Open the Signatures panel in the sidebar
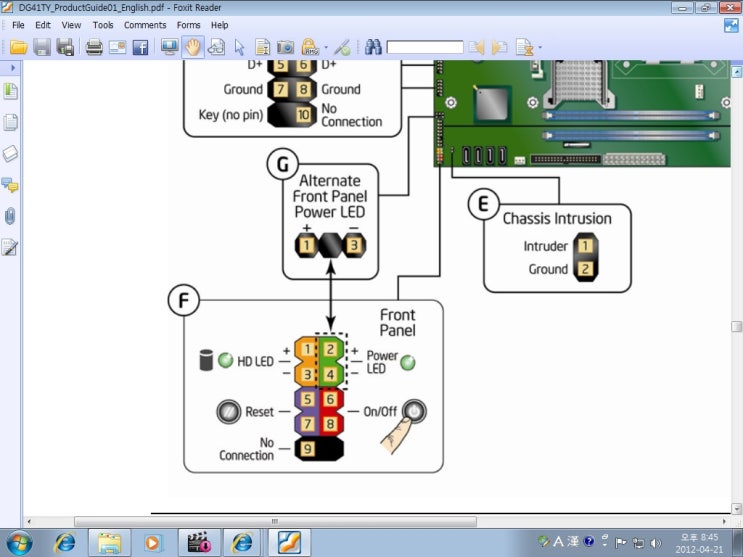Image resolution: width=743 pixels, height=557 pixels. point(11,247)
